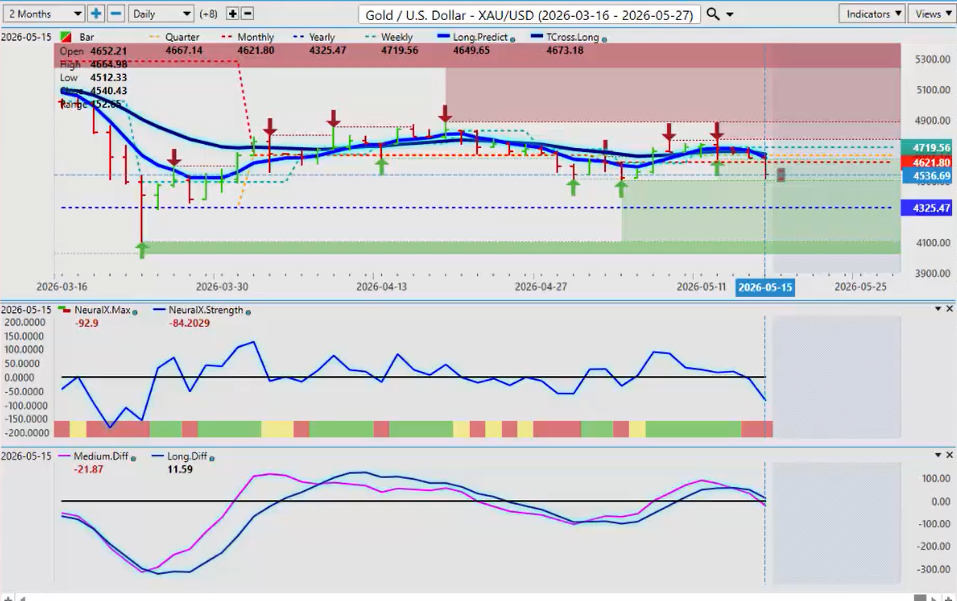Click the Medium.Diff value -21.87
This screenshot has width=957, height=601.
pyautogui.click(x=88, y=469)
